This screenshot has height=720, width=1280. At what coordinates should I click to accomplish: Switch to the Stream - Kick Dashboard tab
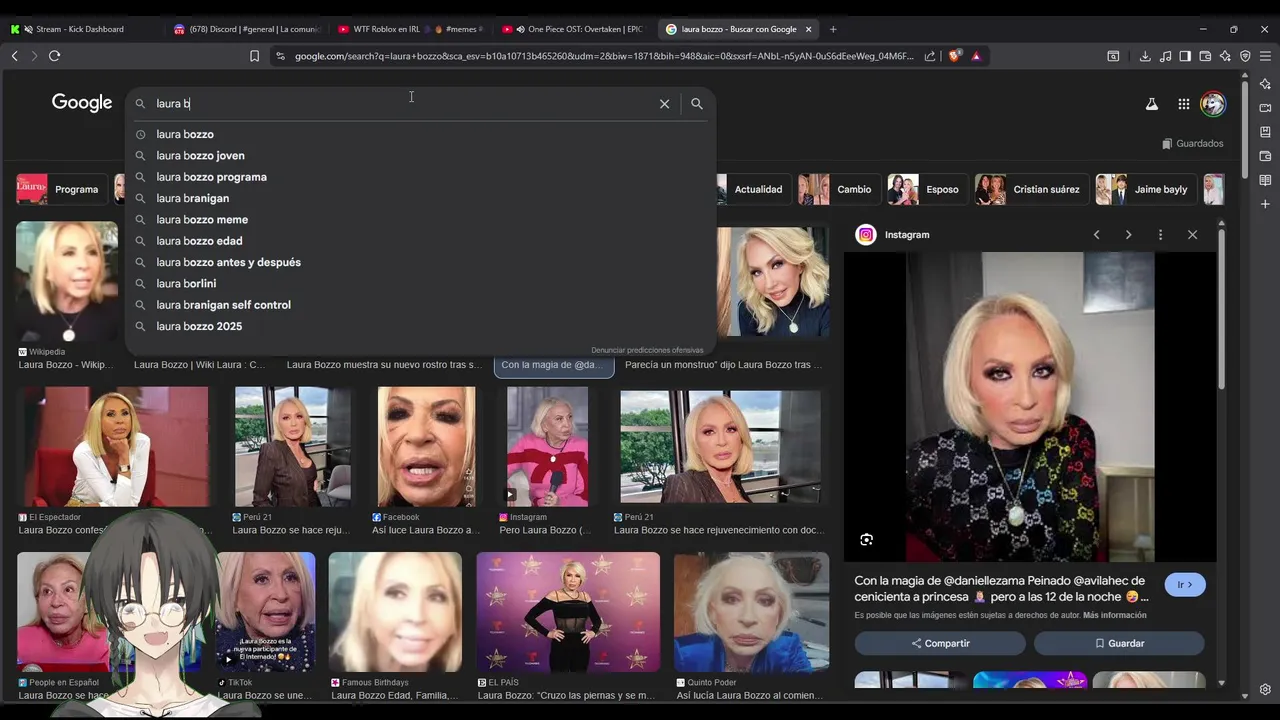point(78,29)
